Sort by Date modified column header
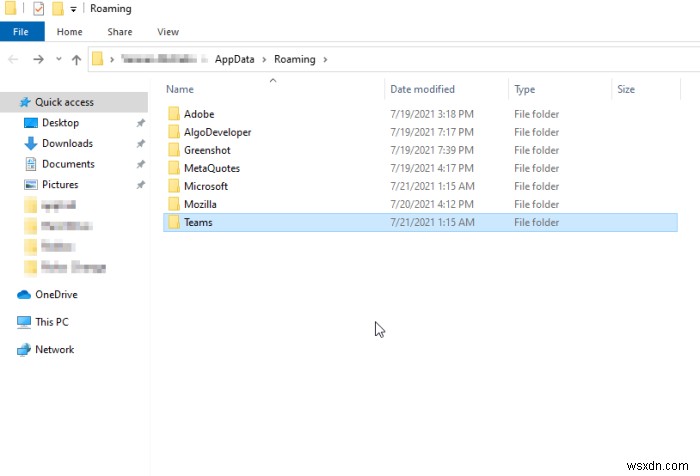Screen dimensions: 700x476 tap(422, 89)
